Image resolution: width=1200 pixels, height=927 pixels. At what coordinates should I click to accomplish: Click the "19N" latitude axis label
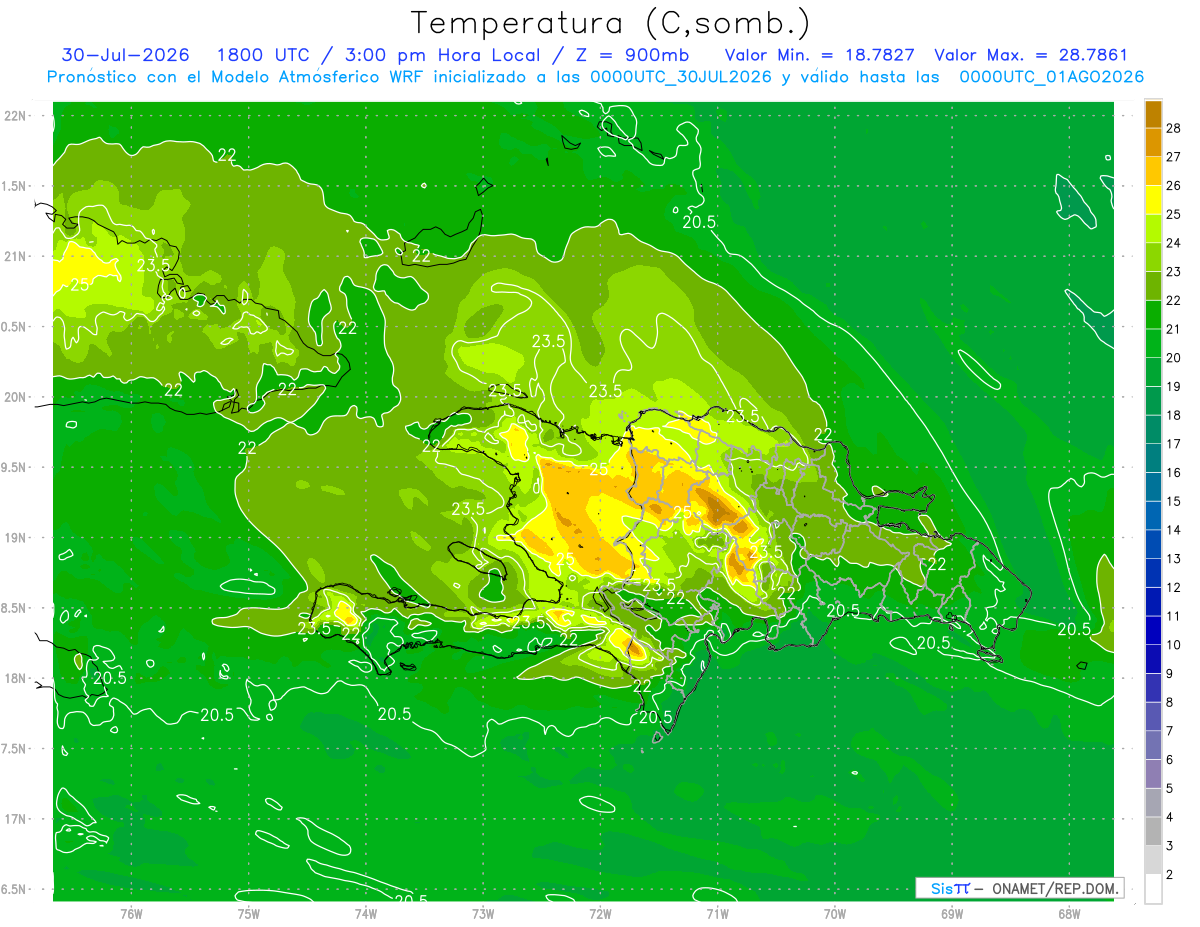pos(16,538)
